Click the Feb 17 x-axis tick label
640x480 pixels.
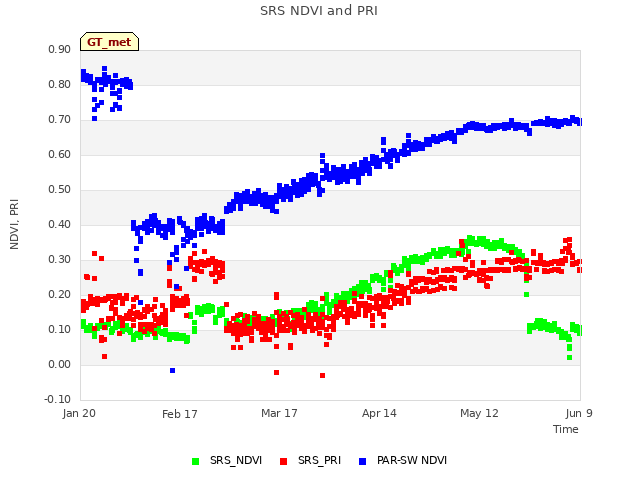[180, 414]
